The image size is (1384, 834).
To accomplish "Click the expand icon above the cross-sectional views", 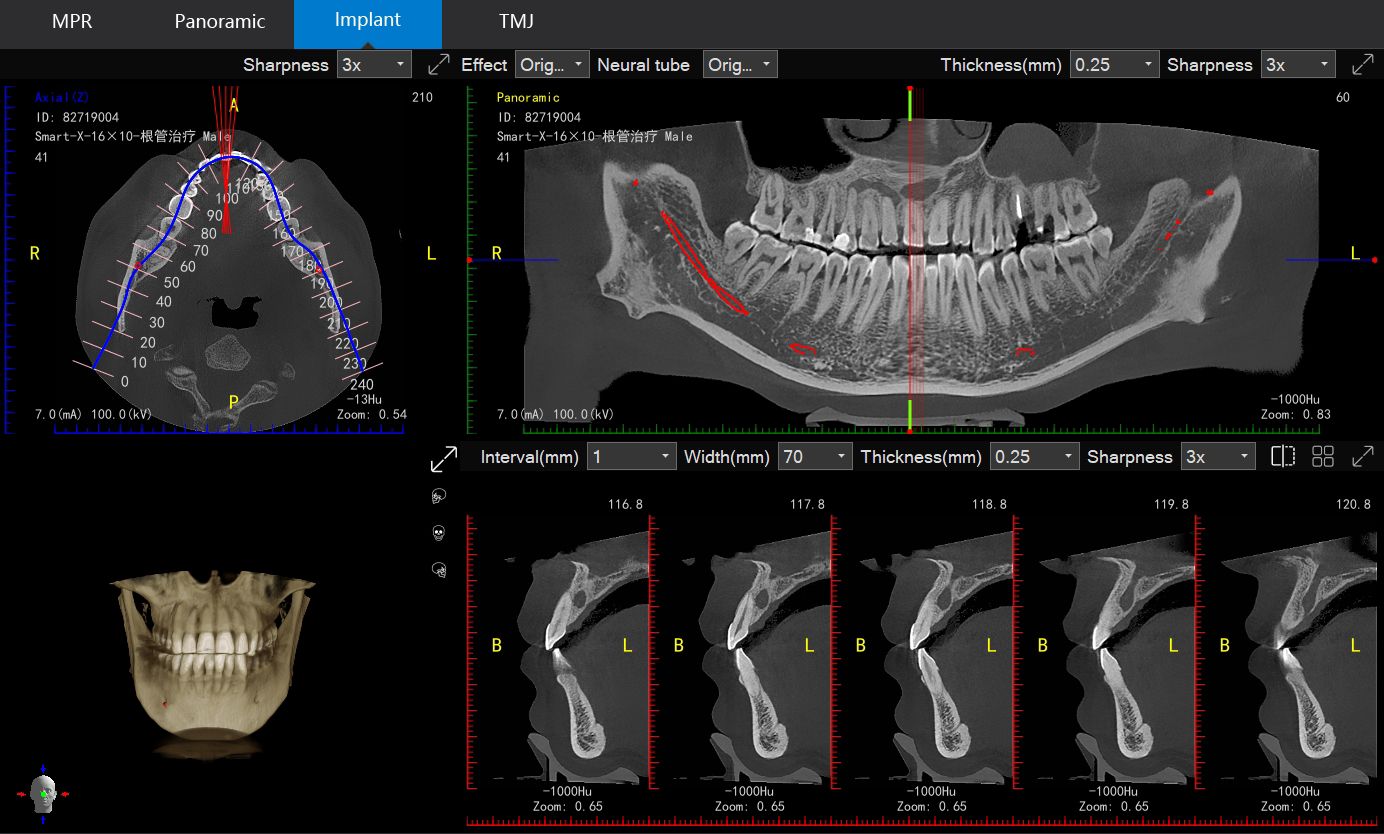I will pyautogui.click(x=1364, y=456).
